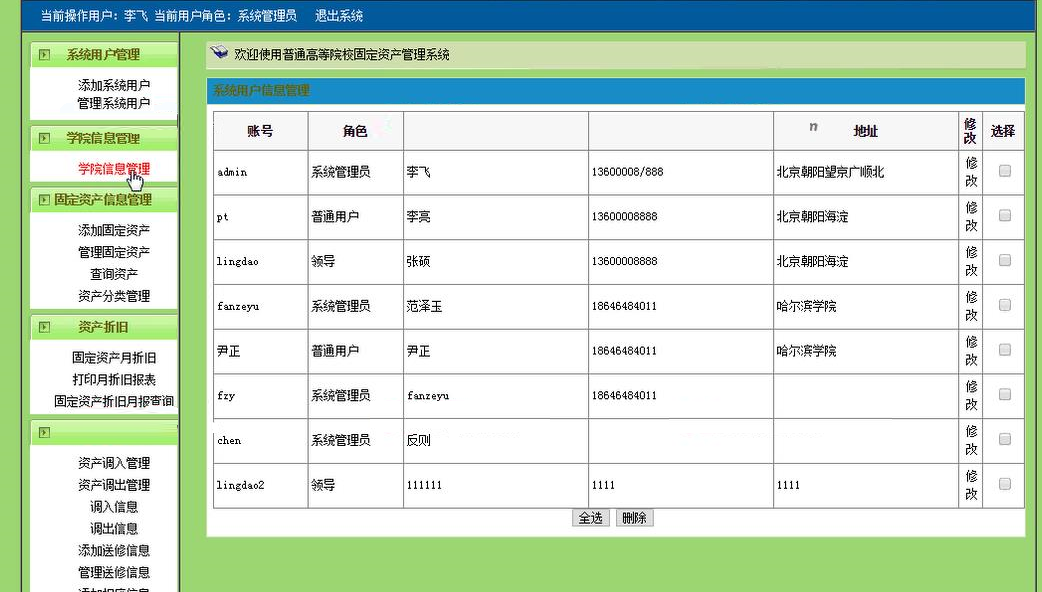Image resolution: width=1042 pixels, height=592 pixels.
Task: Click the 账号 column header
Action: 260,131
